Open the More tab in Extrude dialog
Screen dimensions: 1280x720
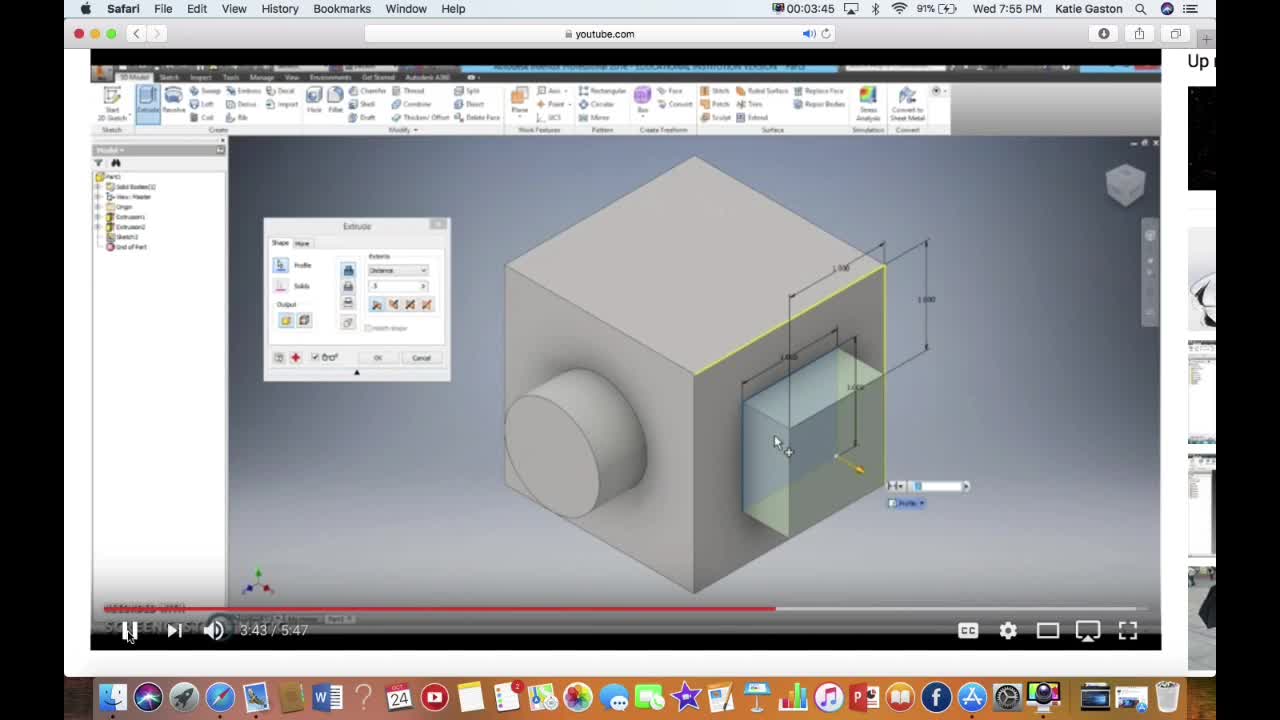[x=302, y=243]
